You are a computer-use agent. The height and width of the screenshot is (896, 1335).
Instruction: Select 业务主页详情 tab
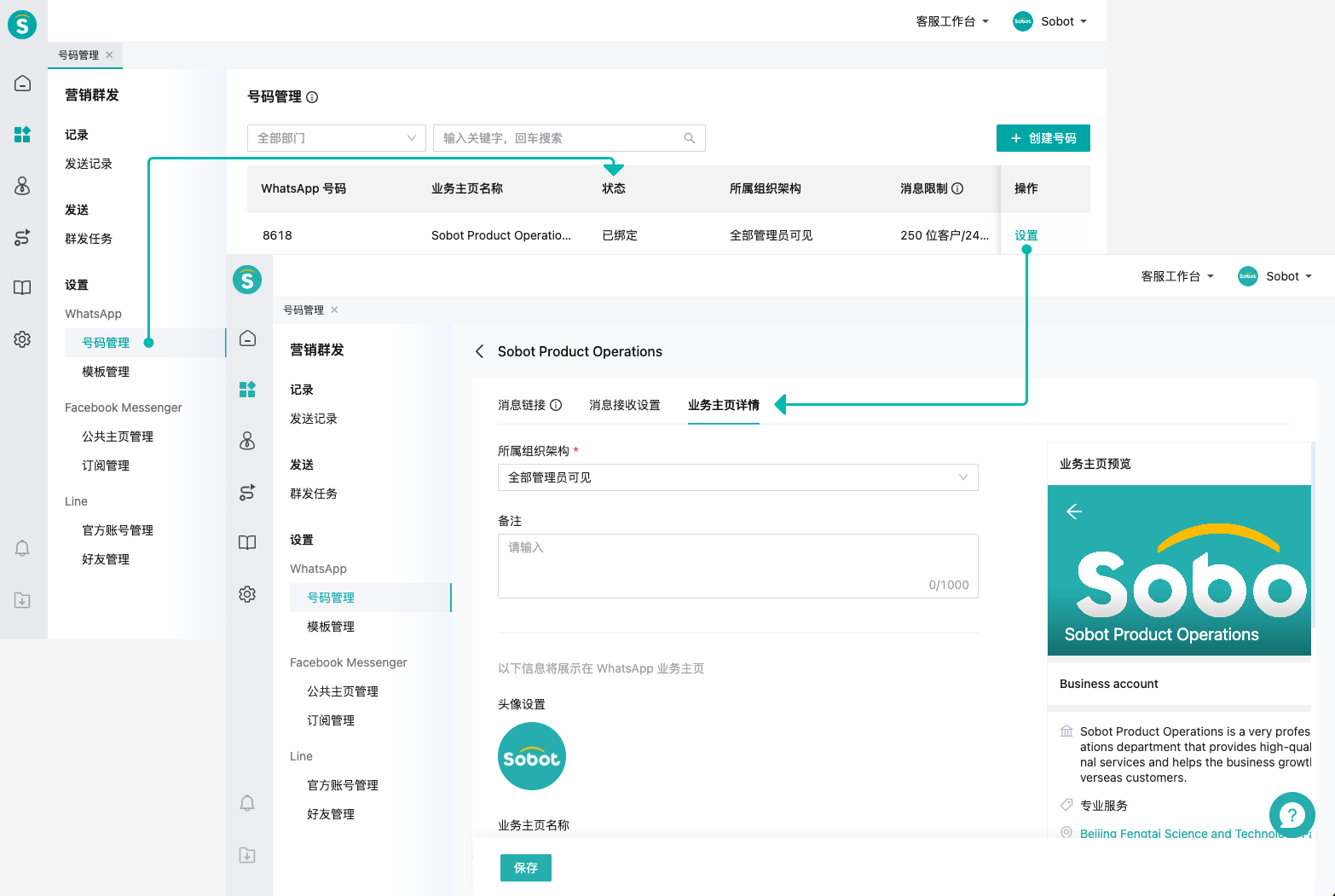click(x=724, y=405)
